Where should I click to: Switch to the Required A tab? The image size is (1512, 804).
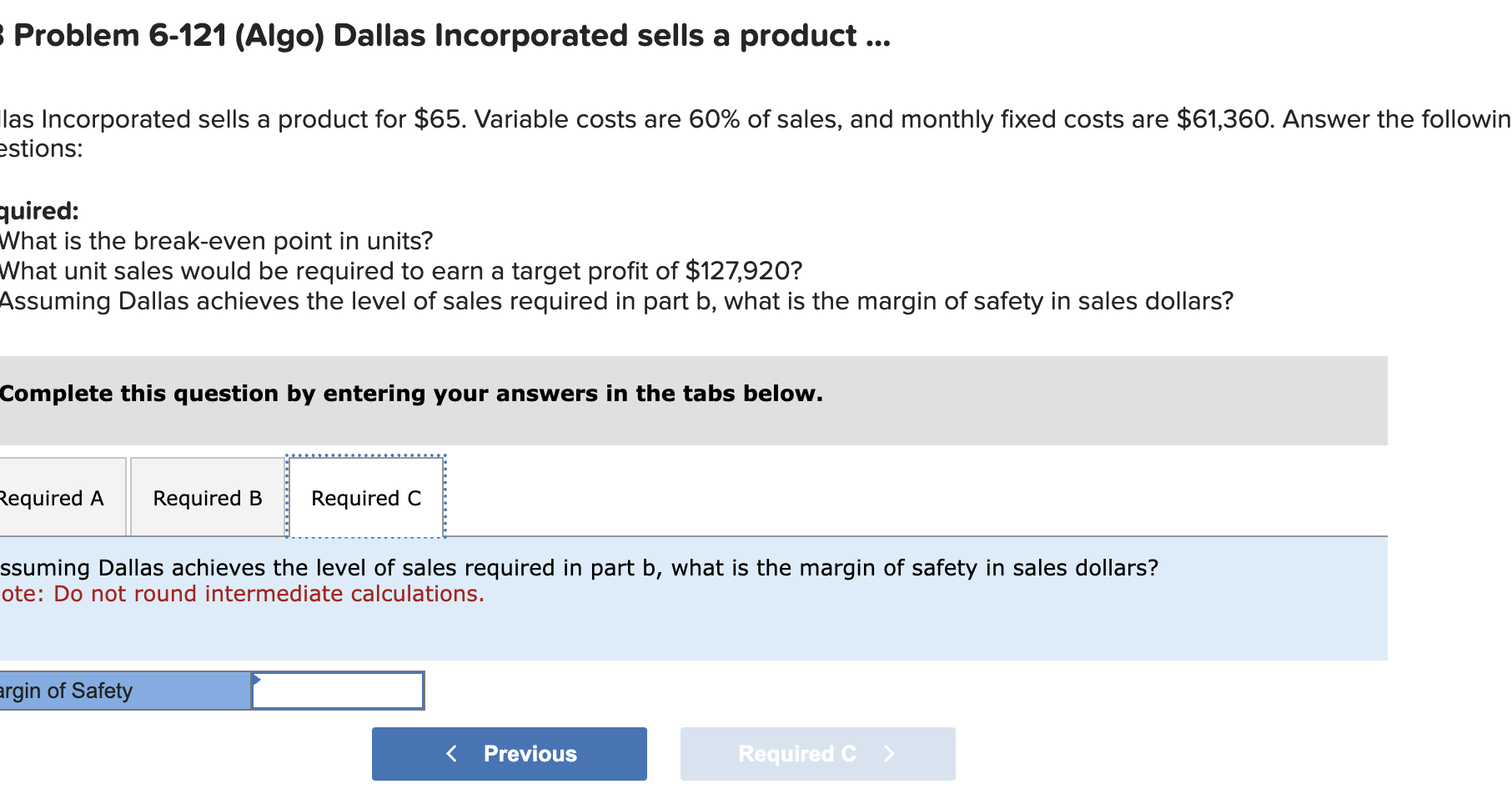pyautogui.click(x=50, y=497)
